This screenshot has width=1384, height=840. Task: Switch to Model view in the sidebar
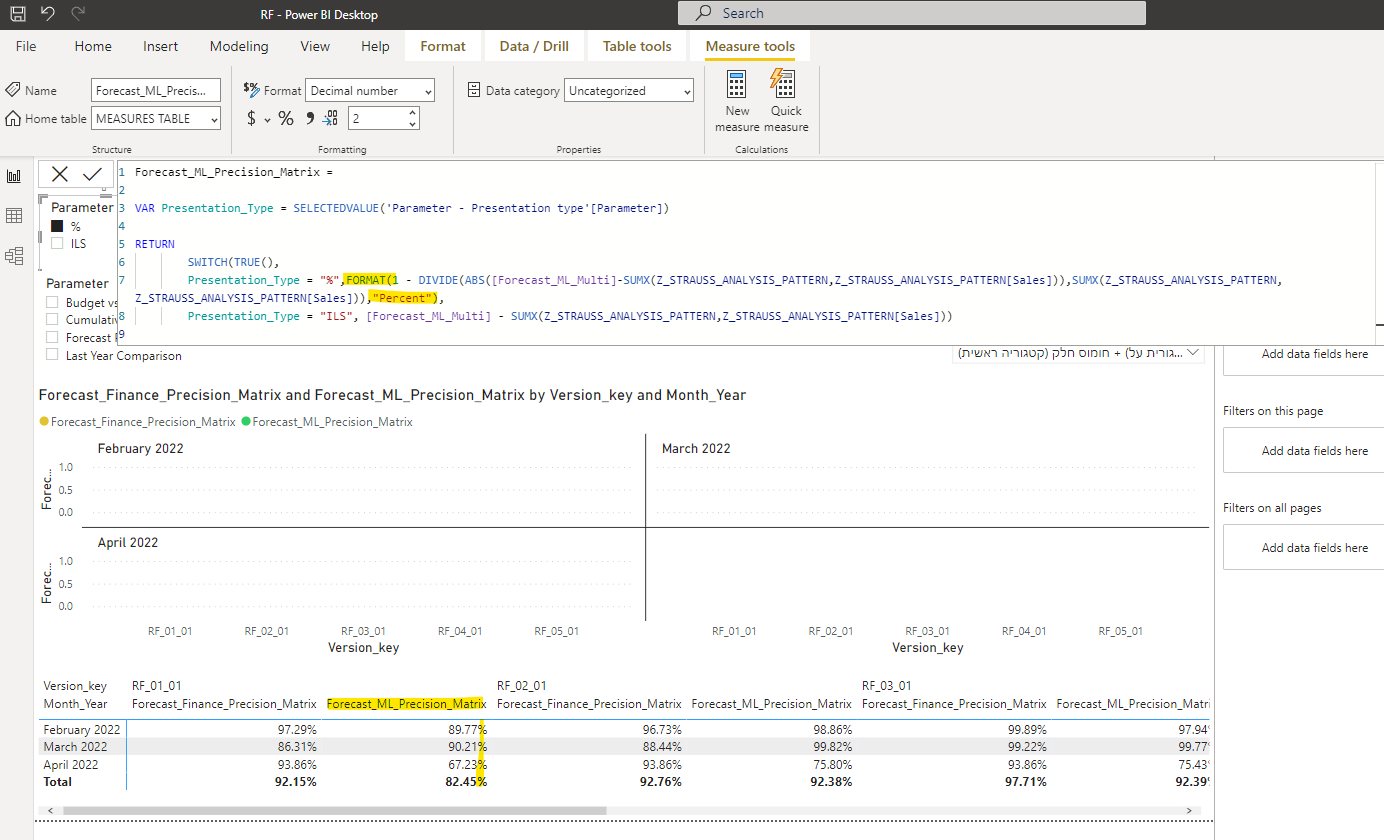(14, 256)
